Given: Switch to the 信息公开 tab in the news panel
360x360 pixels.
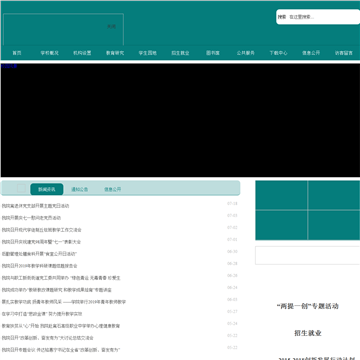Looking at the screenshot, I should coord(112,189).
